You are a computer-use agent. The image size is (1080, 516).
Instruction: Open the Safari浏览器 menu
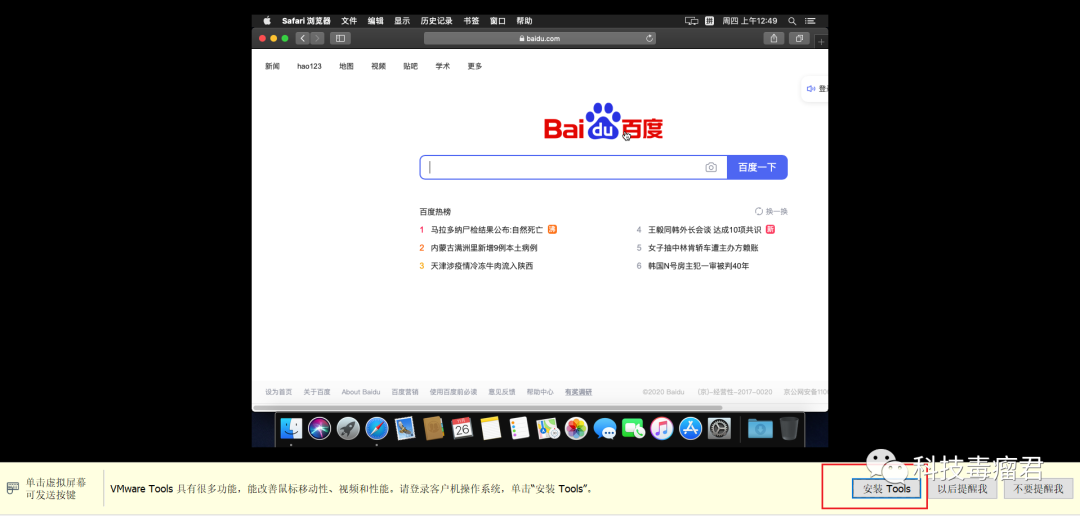(x=306, y=21)
